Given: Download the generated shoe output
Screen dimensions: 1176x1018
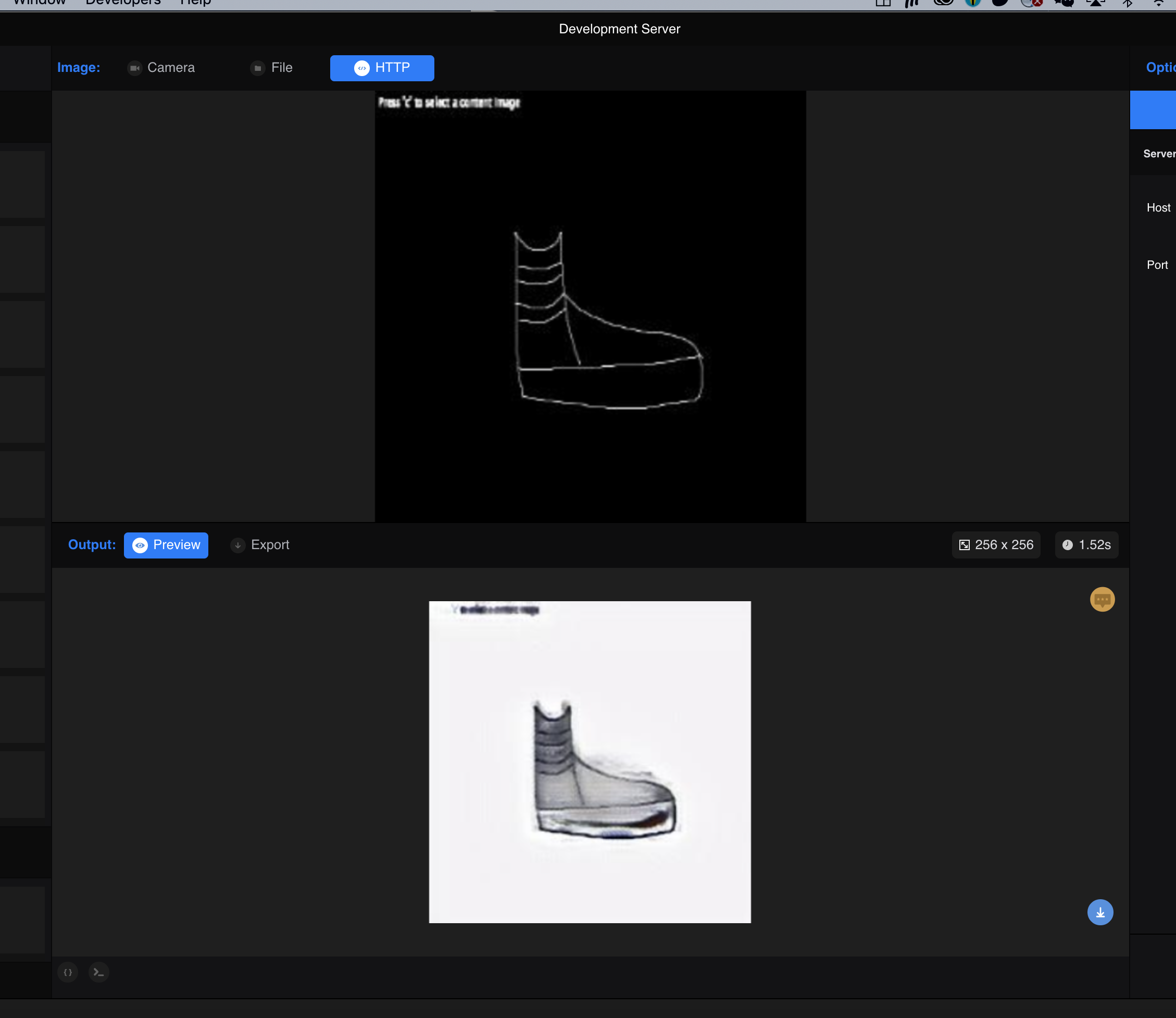Looking at the screenshot, I should click(1100, 912).
